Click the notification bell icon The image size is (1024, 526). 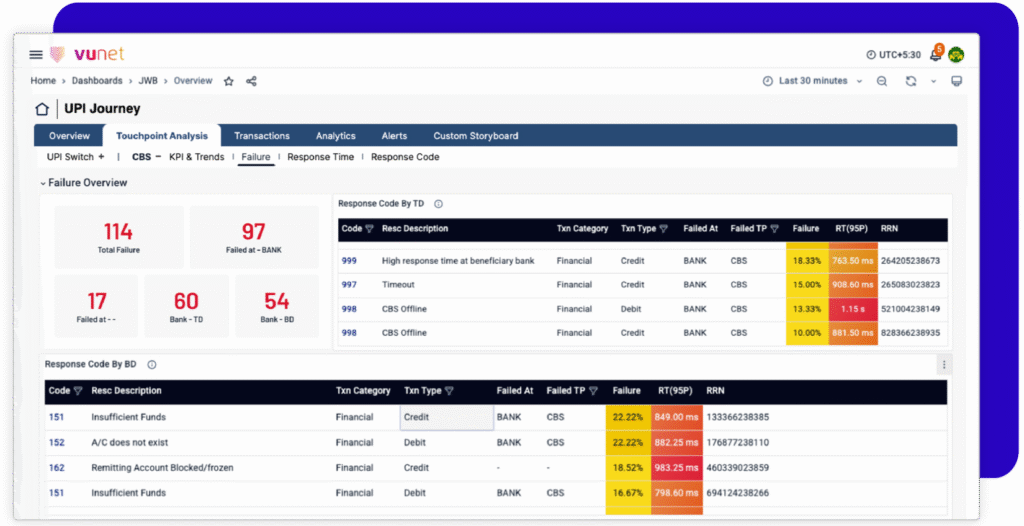pos(935,55)
